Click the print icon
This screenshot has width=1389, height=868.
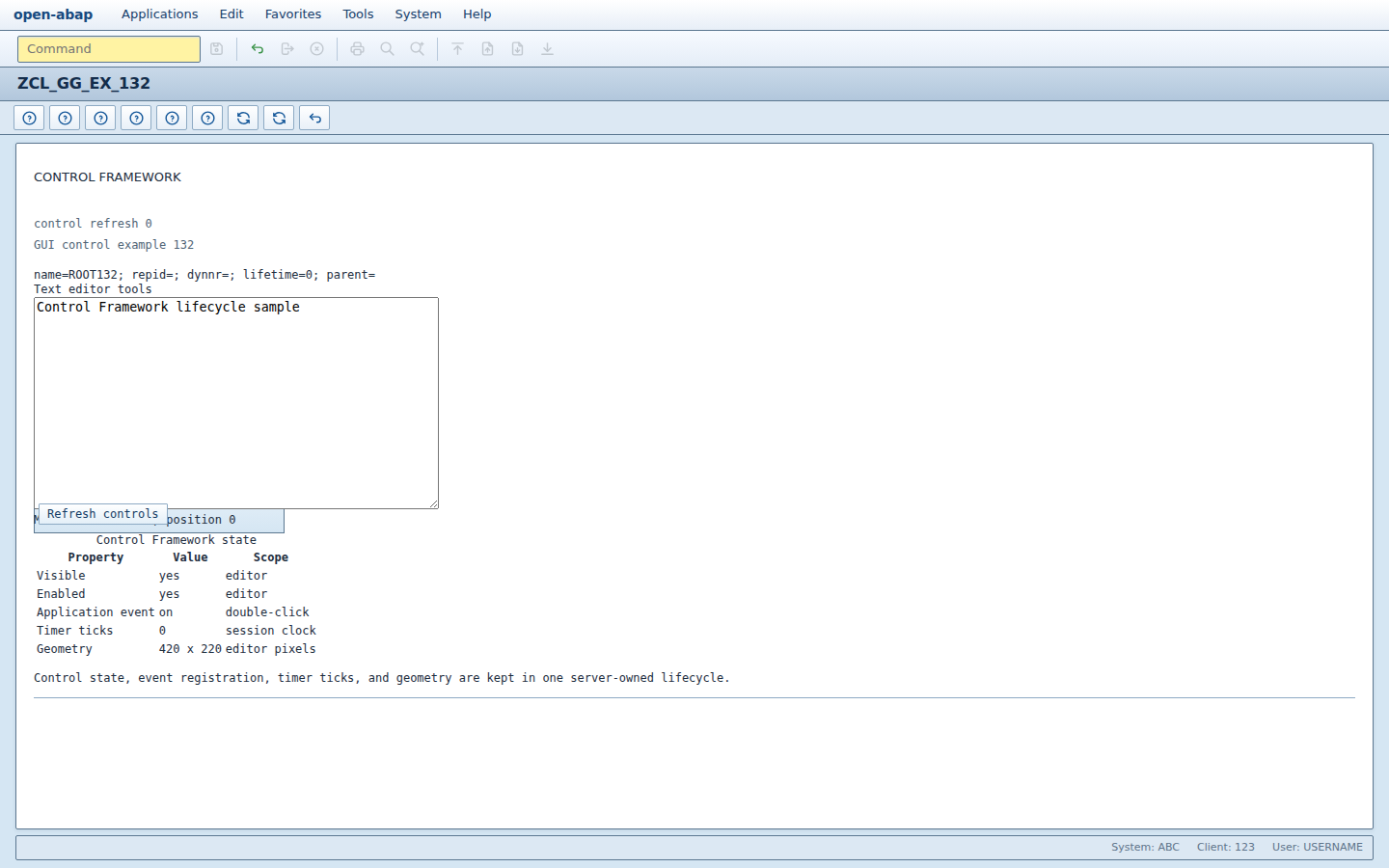pyautogui.click(x=358, y=49)
